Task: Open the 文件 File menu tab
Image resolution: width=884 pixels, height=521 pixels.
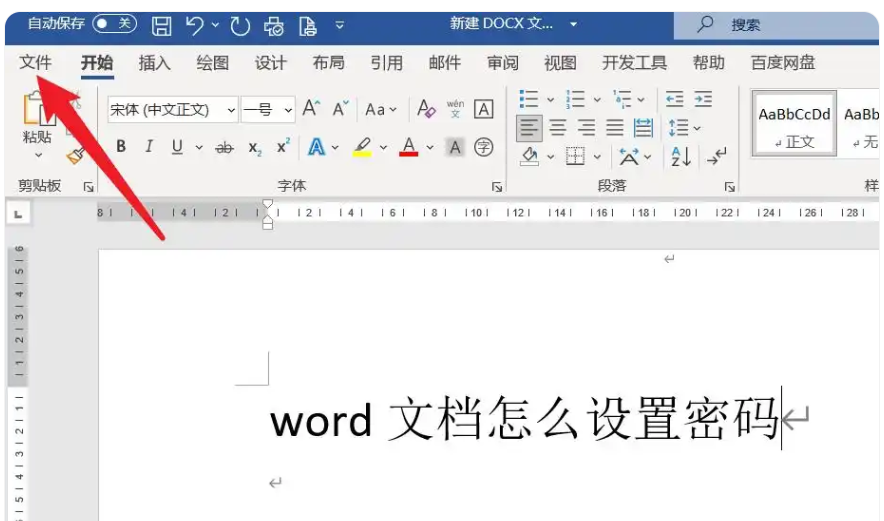Action: pos(36,63)
